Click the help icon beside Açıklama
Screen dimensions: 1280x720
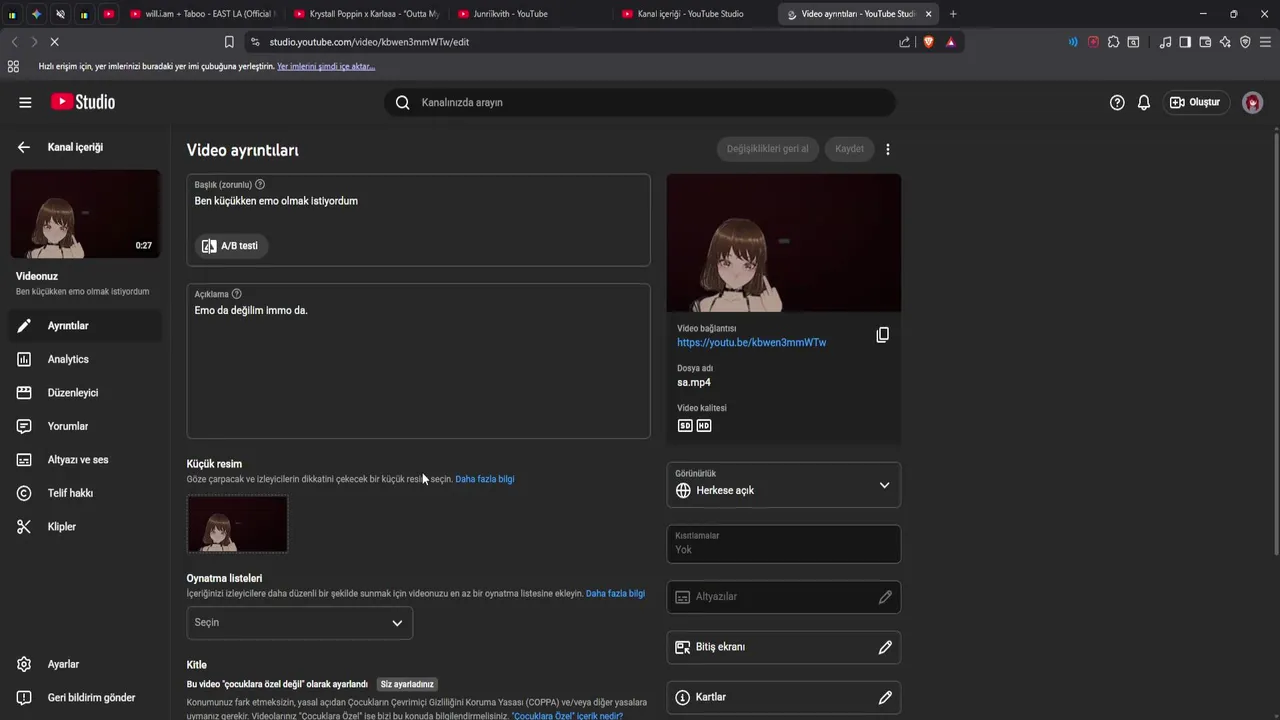pyautogui.click(x=237, y=294)
